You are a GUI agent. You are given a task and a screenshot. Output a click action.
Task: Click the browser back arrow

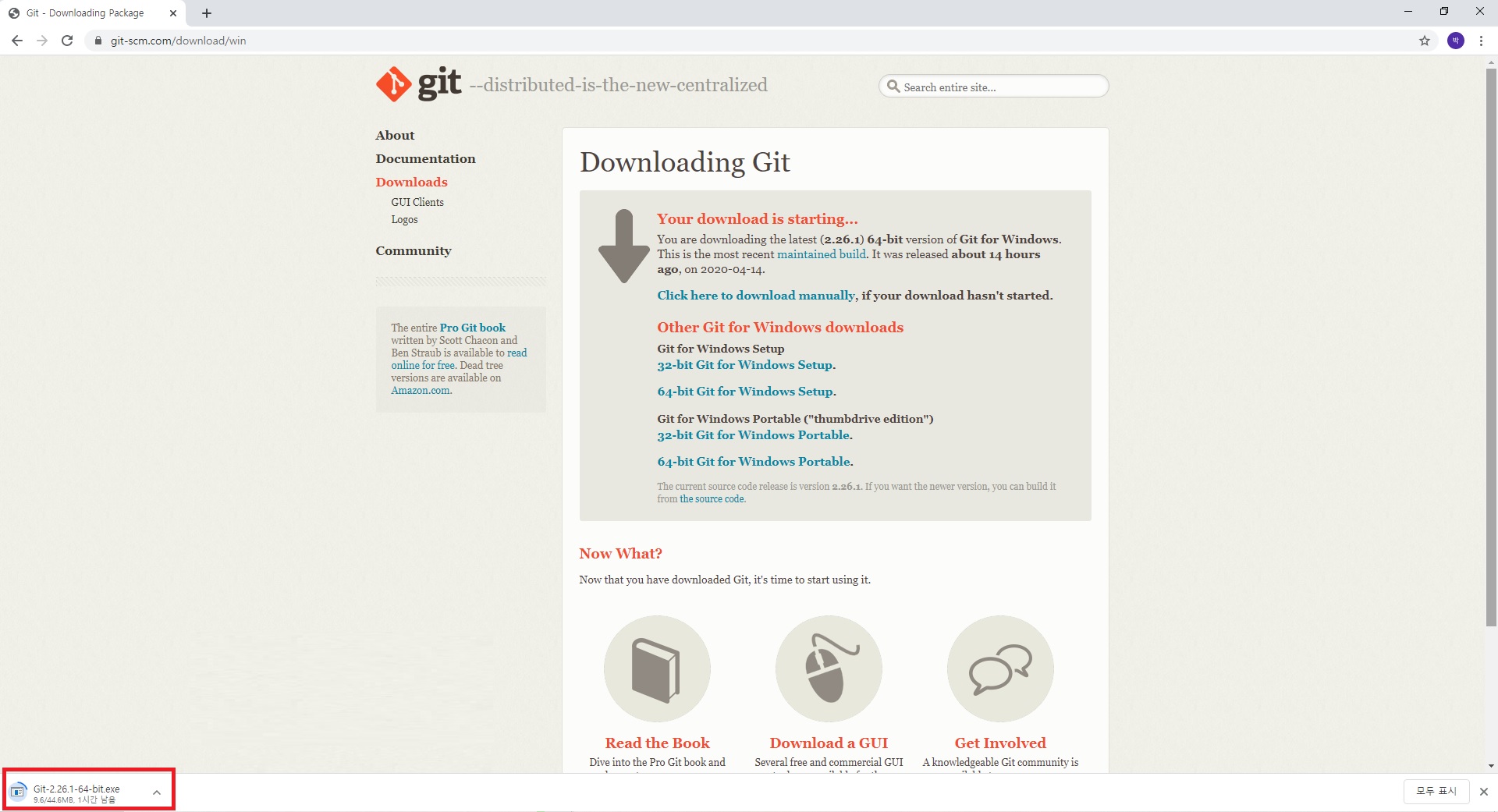point(17,41)
